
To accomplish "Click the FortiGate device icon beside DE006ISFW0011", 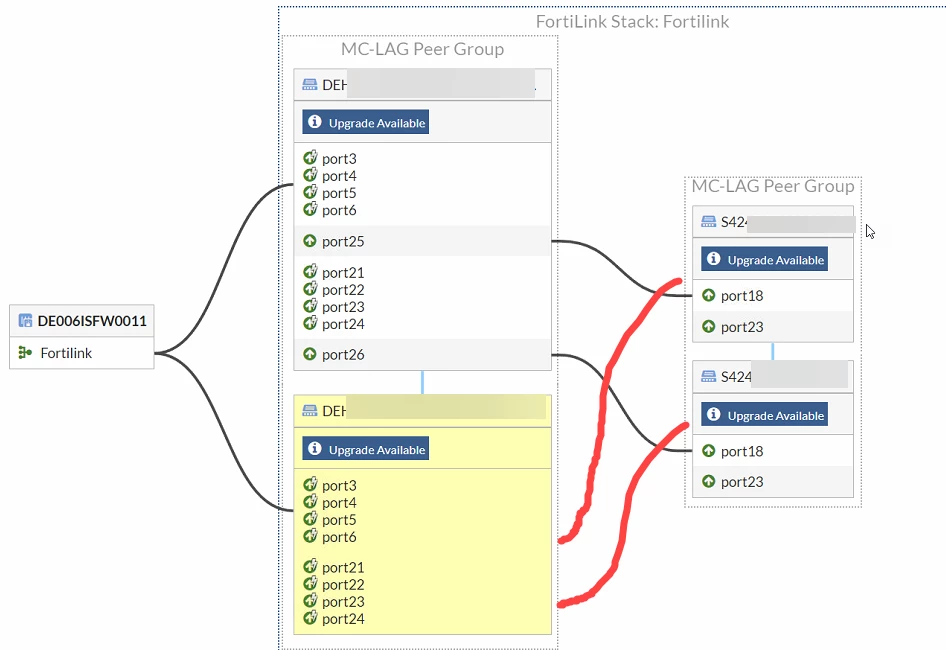I will pyautogui.click(x=25, y=320).
